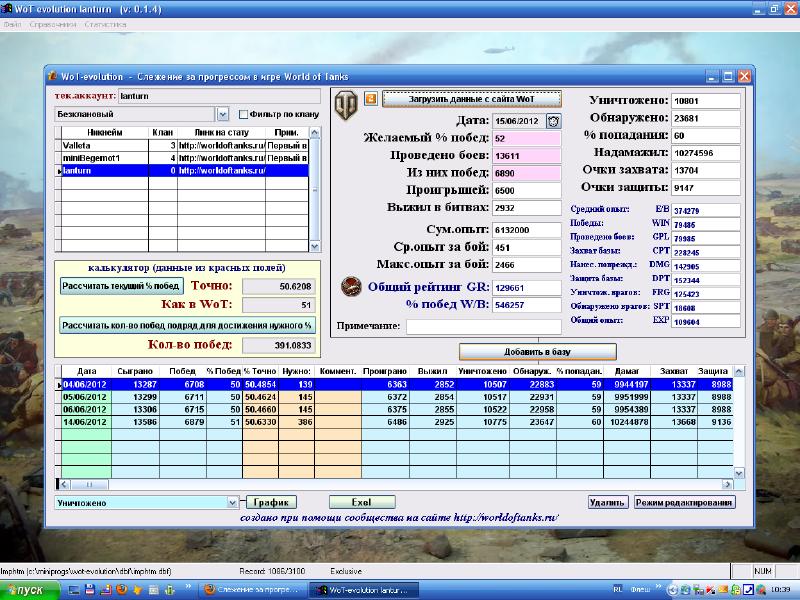Toggle the 'Фильтр по клану' checkbox
This screenshot has height=600, width=800.
click(243, 114)
